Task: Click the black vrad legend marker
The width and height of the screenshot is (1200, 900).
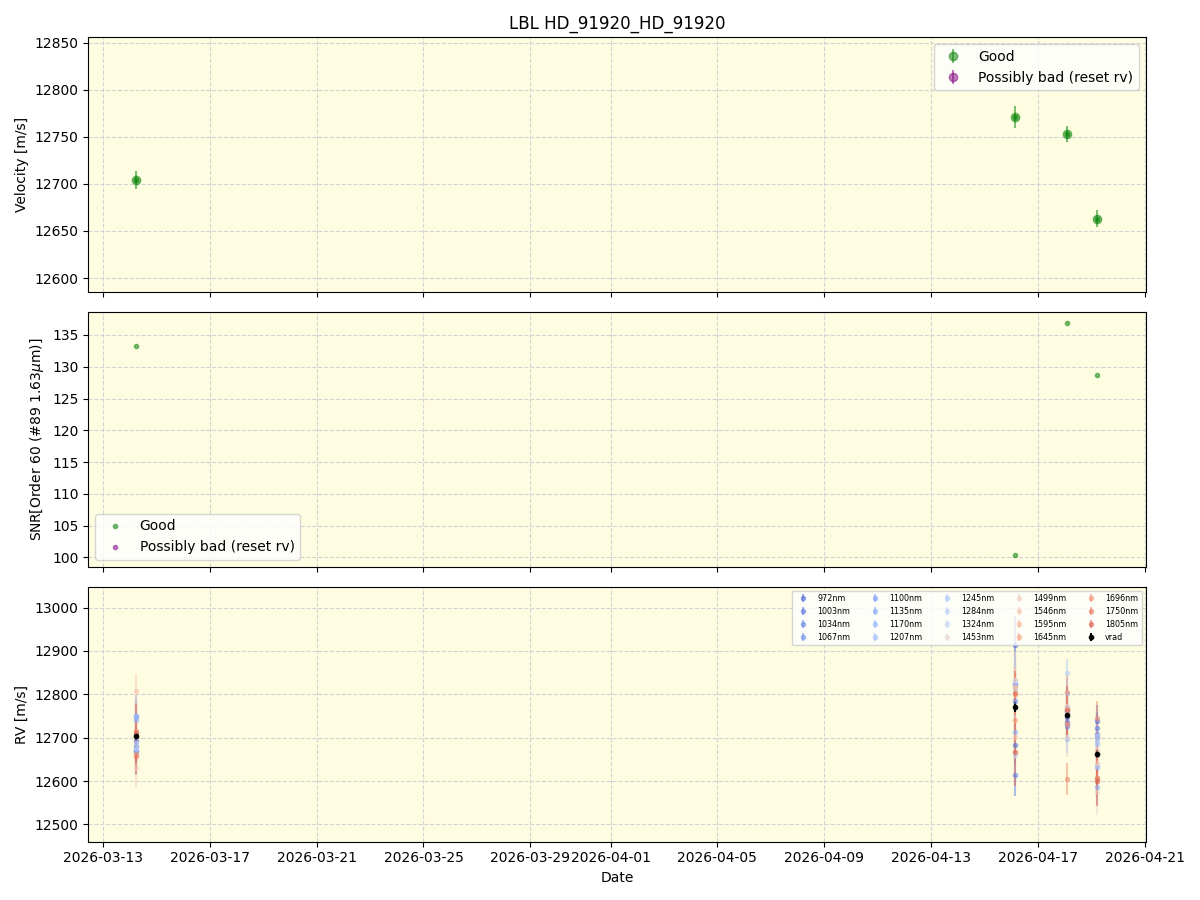Action: [x=1091, y=637]
